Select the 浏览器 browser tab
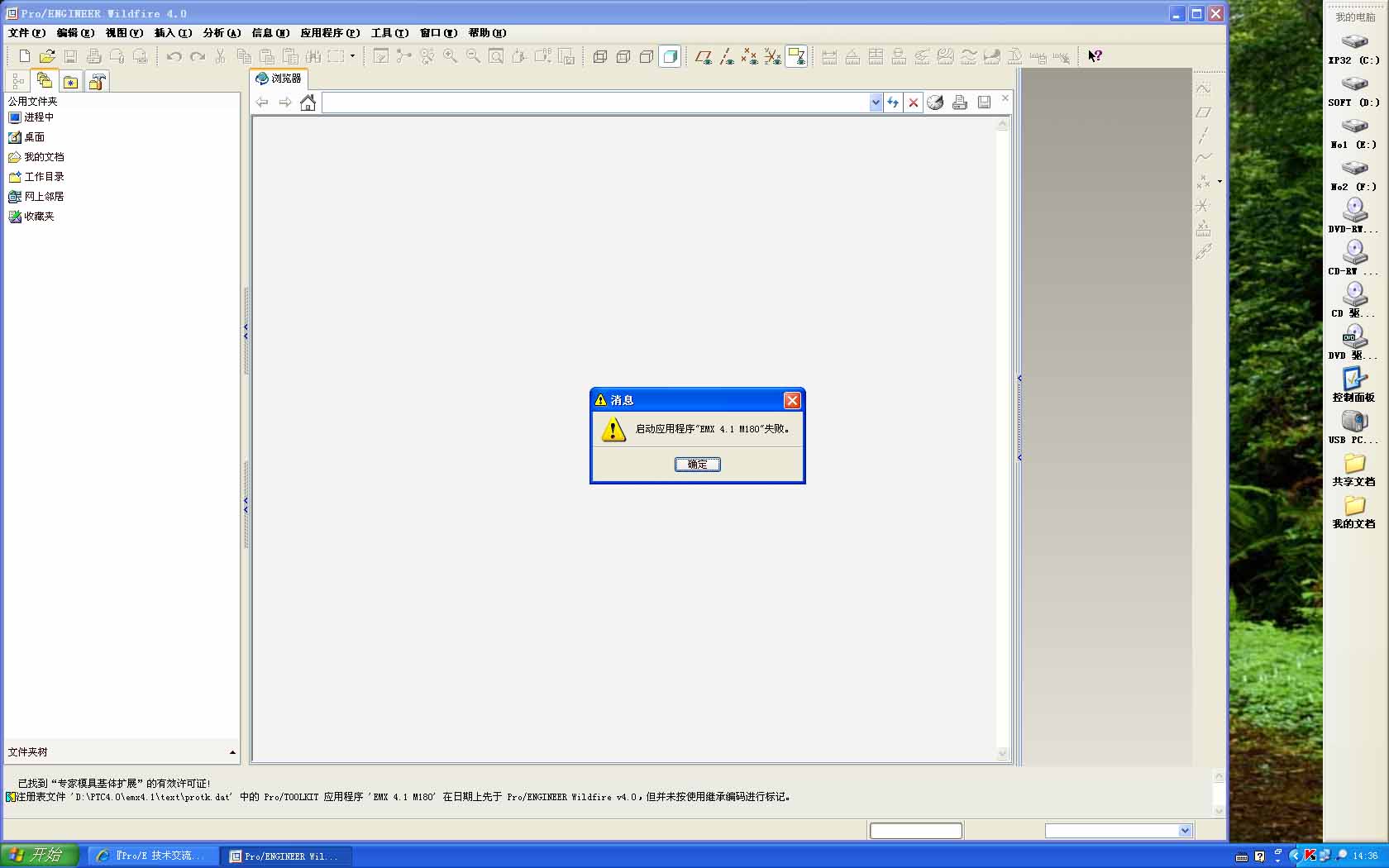Screen dimensions: 1389x868 [x=279, y=79]
